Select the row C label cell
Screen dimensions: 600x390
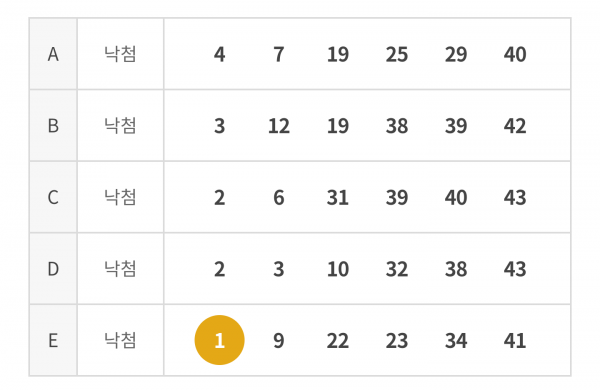point(53,197)
